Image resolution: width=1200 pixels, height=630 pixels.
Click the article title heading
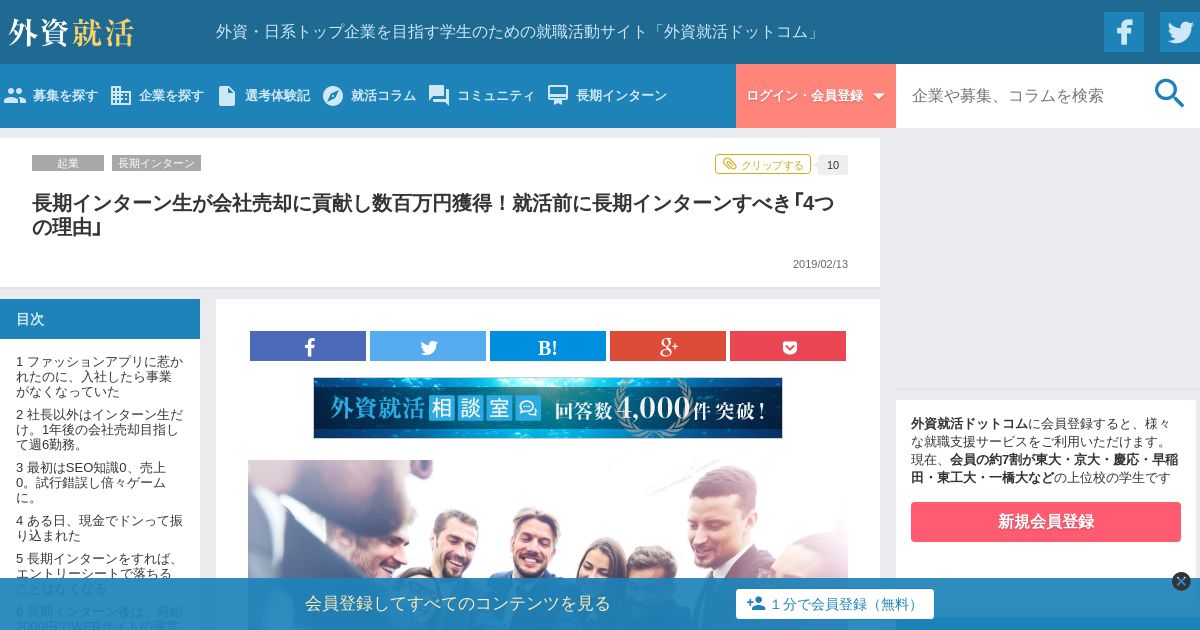(433, 215)
